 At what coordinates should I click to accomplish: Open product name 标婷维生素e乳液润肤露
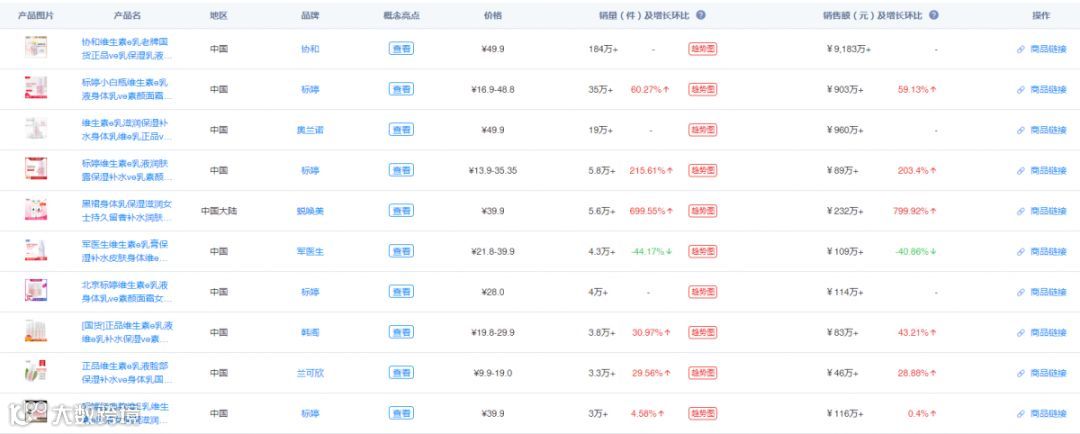(x=126, y=170)
